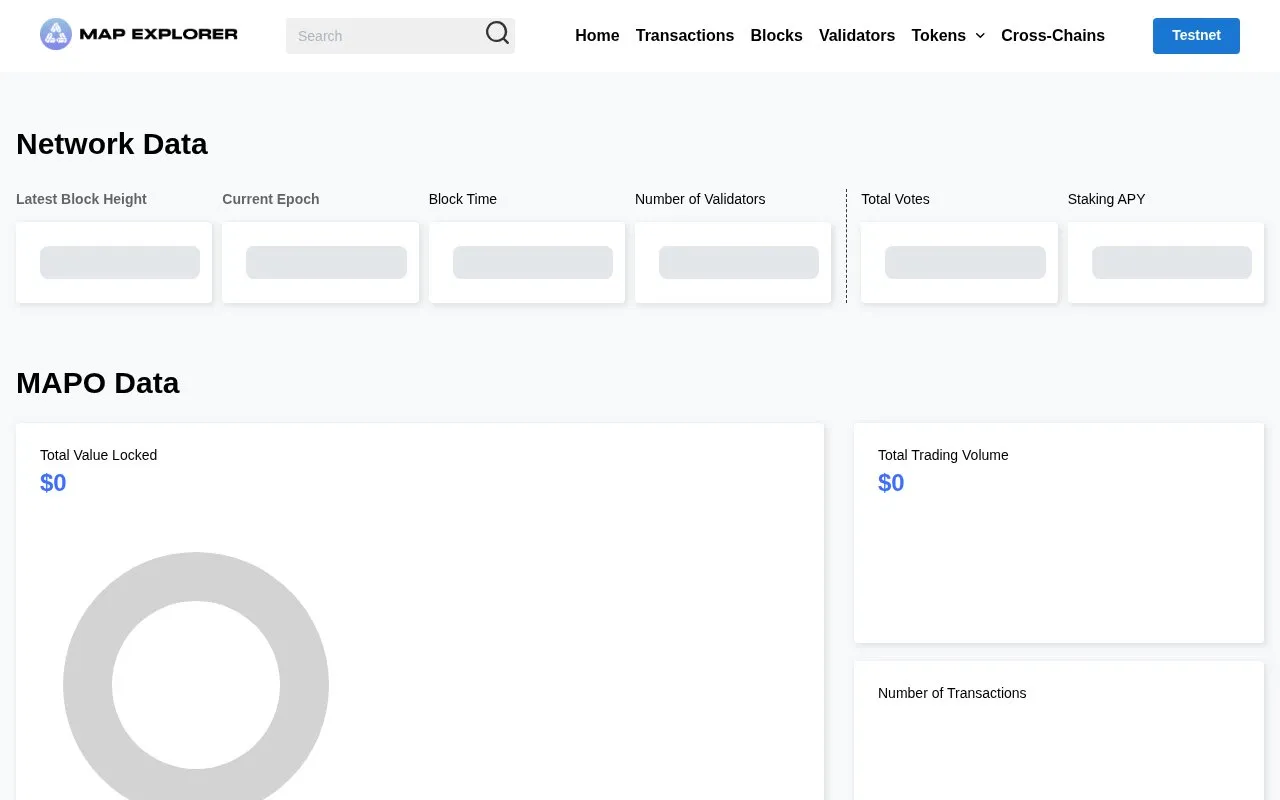
Task: Select the Staking APY label
Action: point(1107,199)
